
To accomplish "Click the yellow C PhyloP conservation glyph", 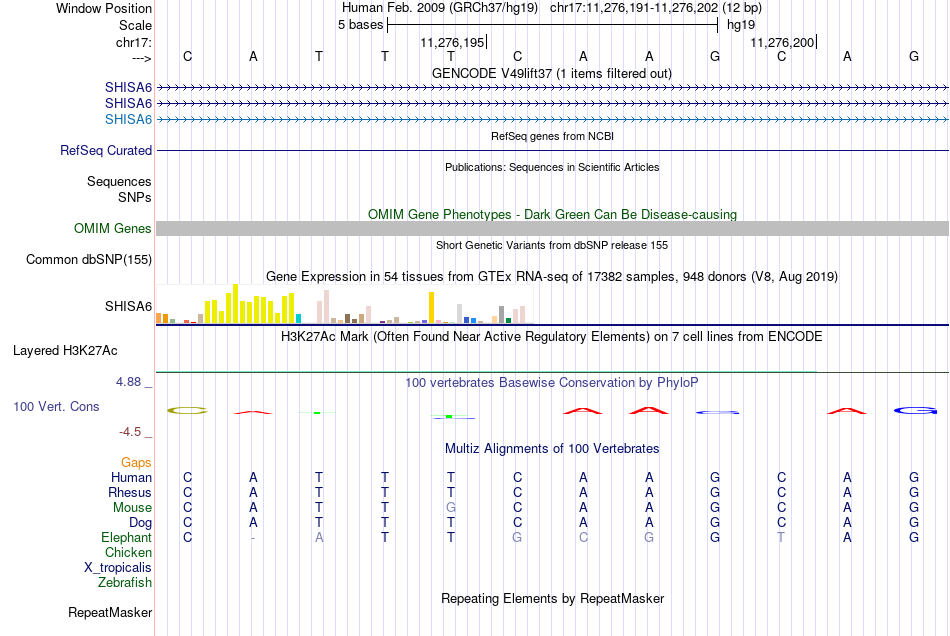I will tap(187, 411).
